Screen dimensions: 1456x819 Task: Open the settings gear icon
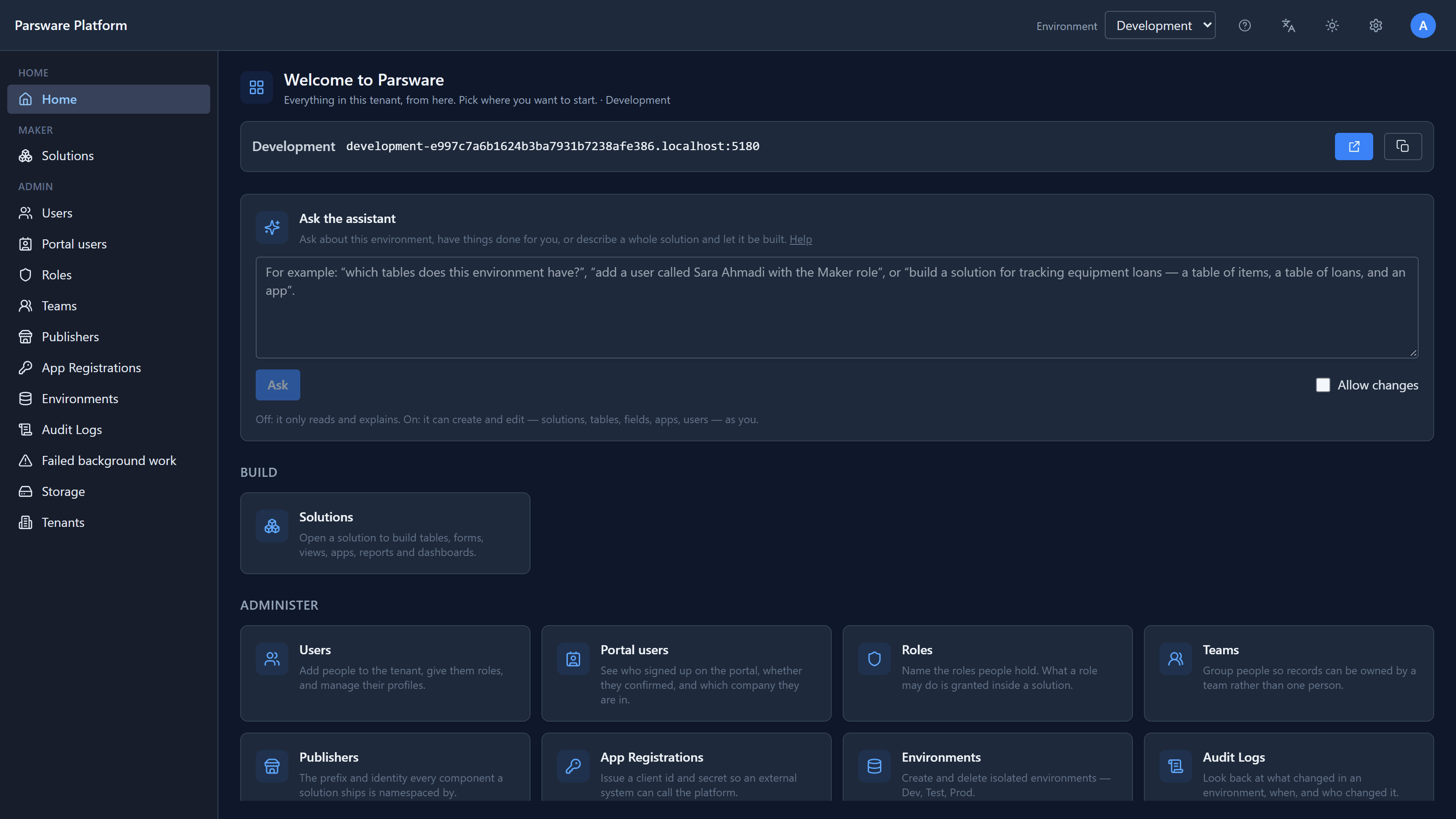1376,25
